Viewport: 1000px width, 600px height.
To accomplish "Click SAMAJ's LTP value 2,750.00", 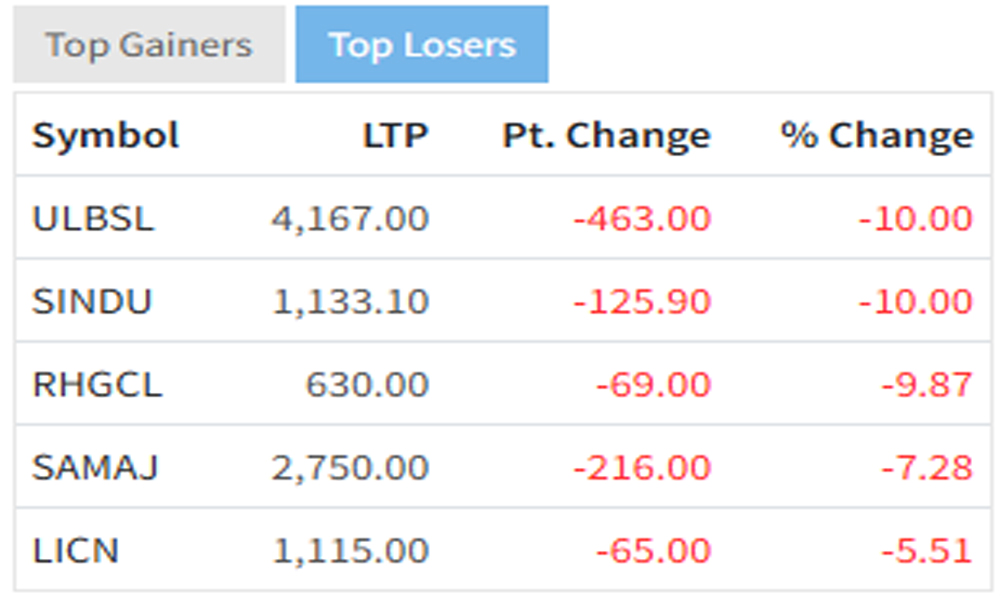I will point(350,467).
